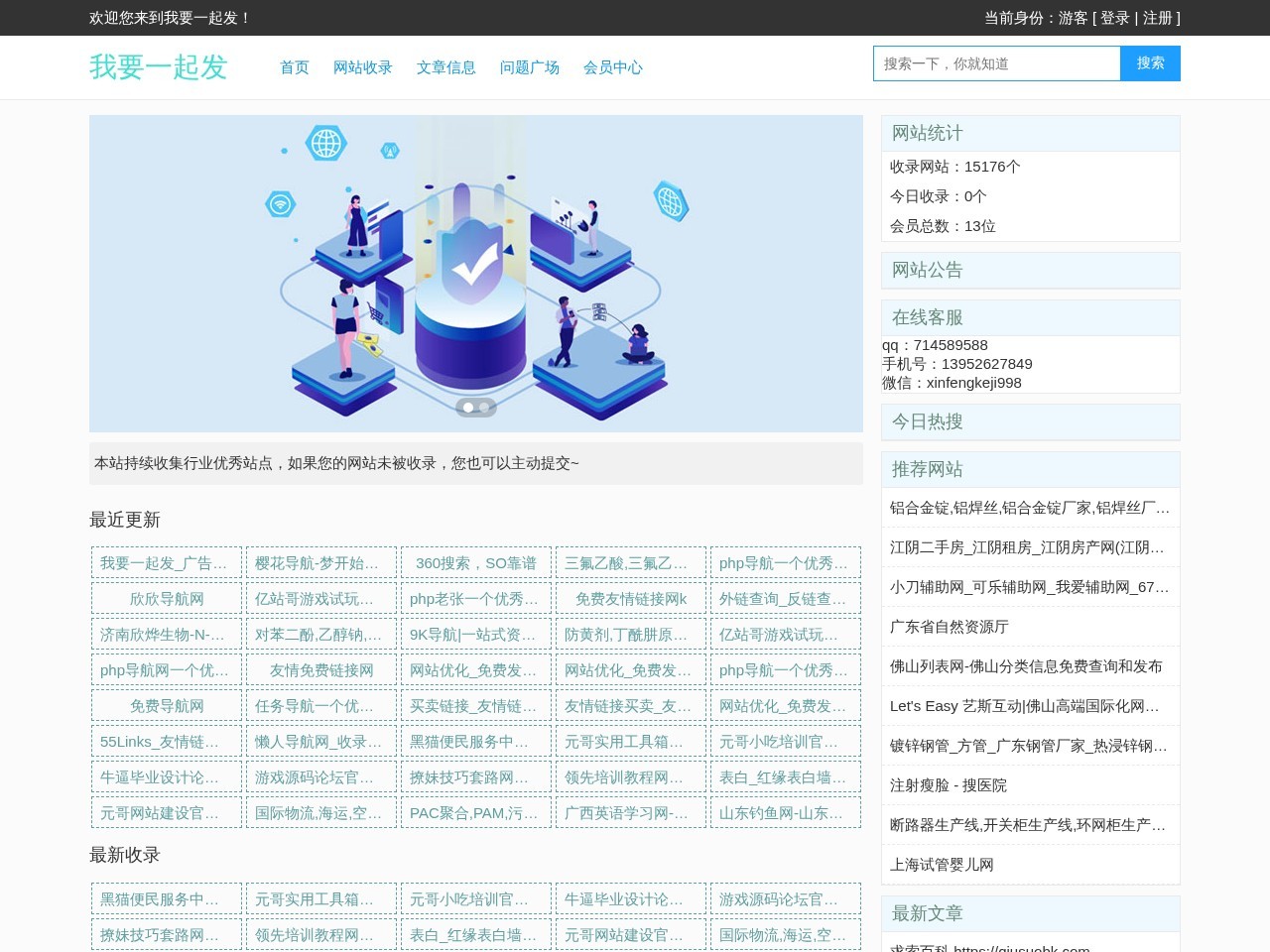The image size is (1270, 952).
Task: Click the 今日热搜 panel header
Action: [x=1031, y=421]
